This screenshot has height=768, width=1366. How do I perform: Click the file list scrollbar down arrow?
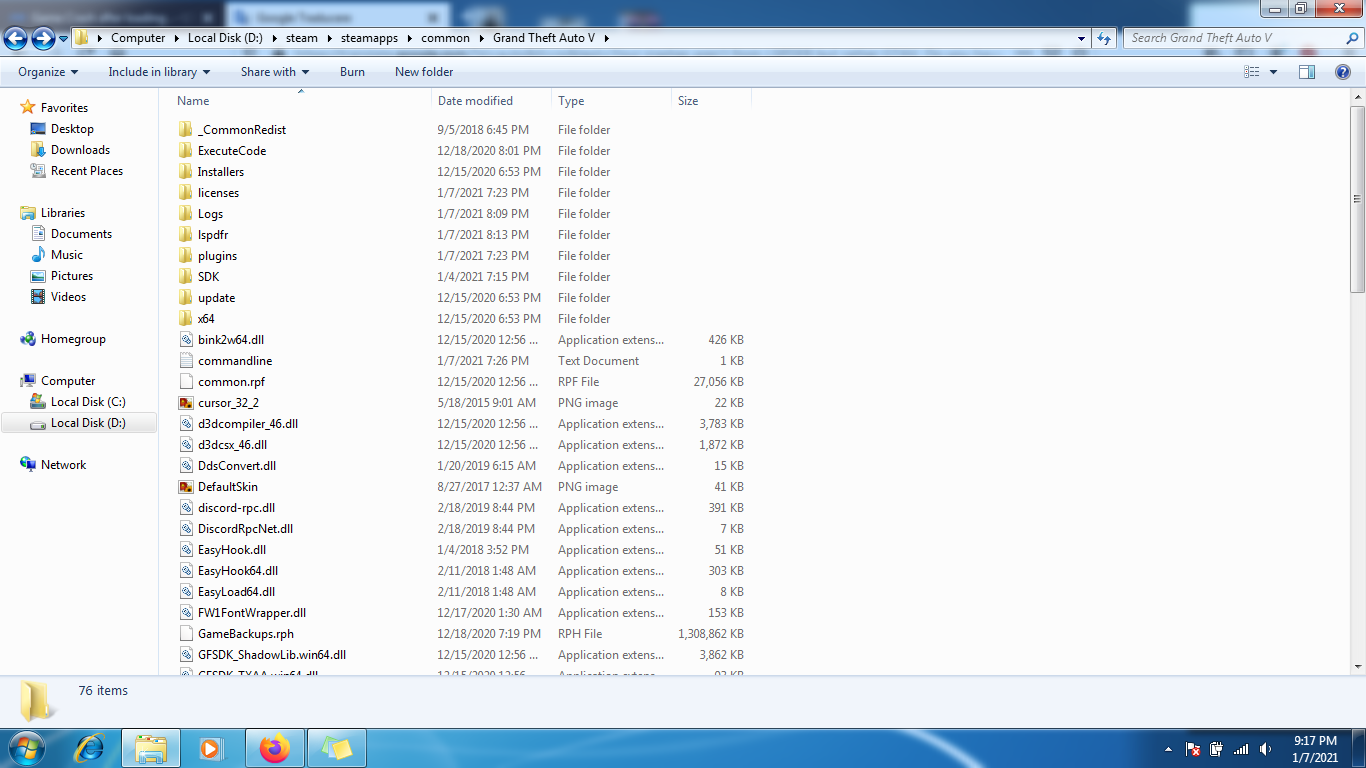pos(1358,666)
